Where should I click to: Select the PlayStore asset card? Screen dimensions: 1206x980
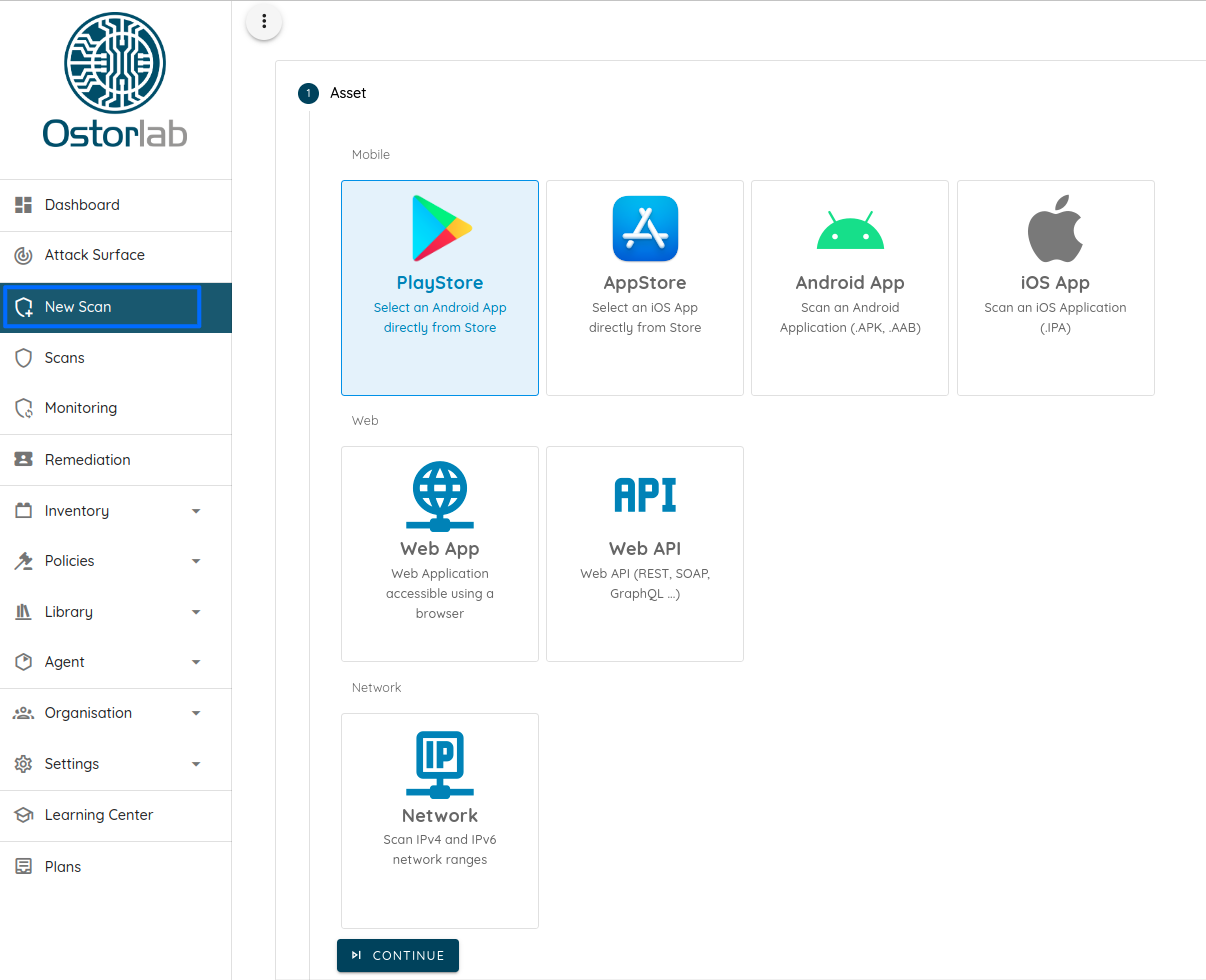coord(440,288)
